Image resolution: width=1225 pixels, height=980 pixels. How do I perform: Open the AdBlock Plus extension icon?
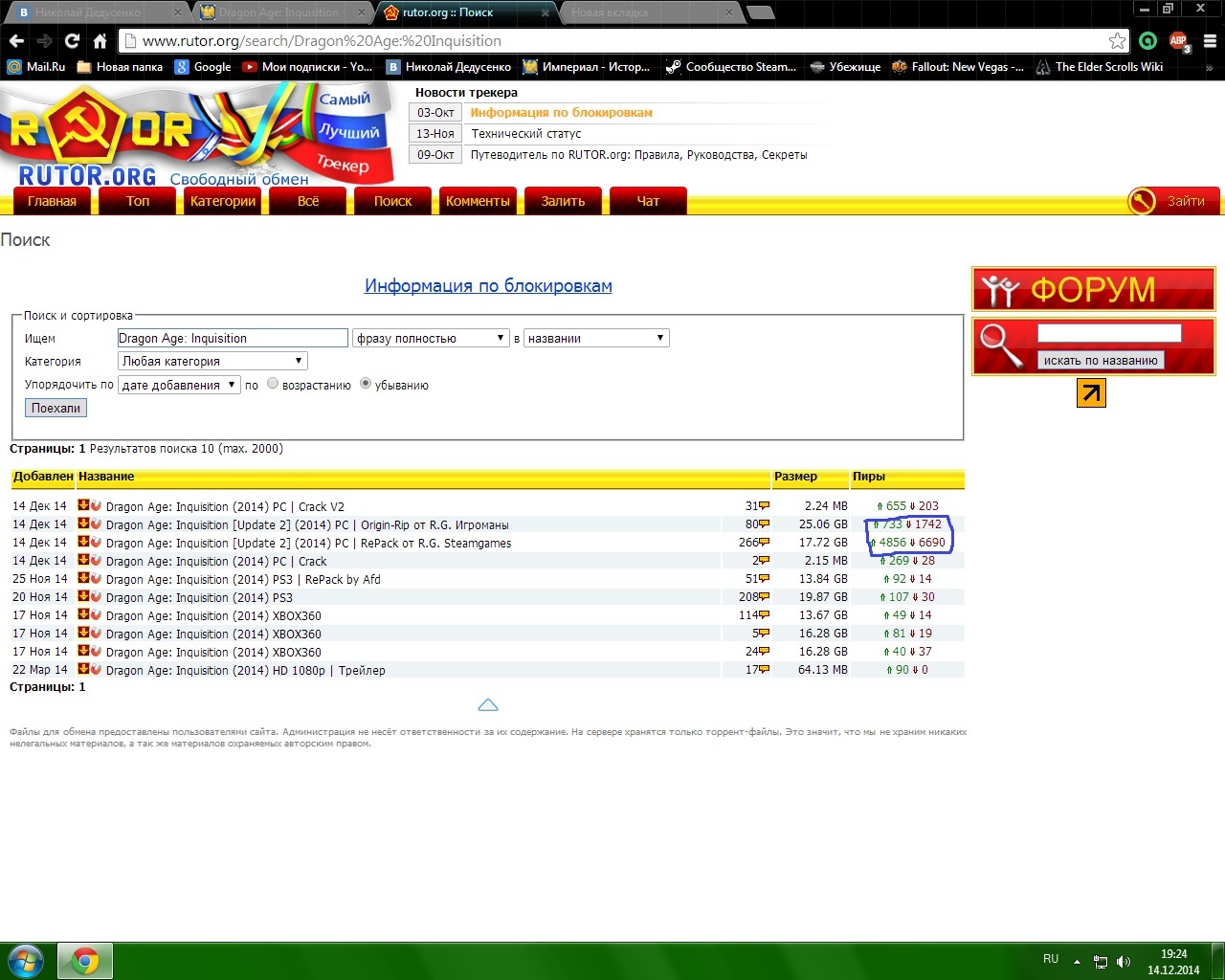(1179, 41)
